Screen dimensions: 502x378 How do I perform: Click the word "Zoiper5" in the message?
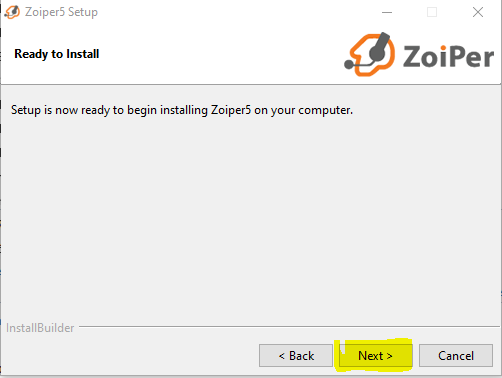231,110
